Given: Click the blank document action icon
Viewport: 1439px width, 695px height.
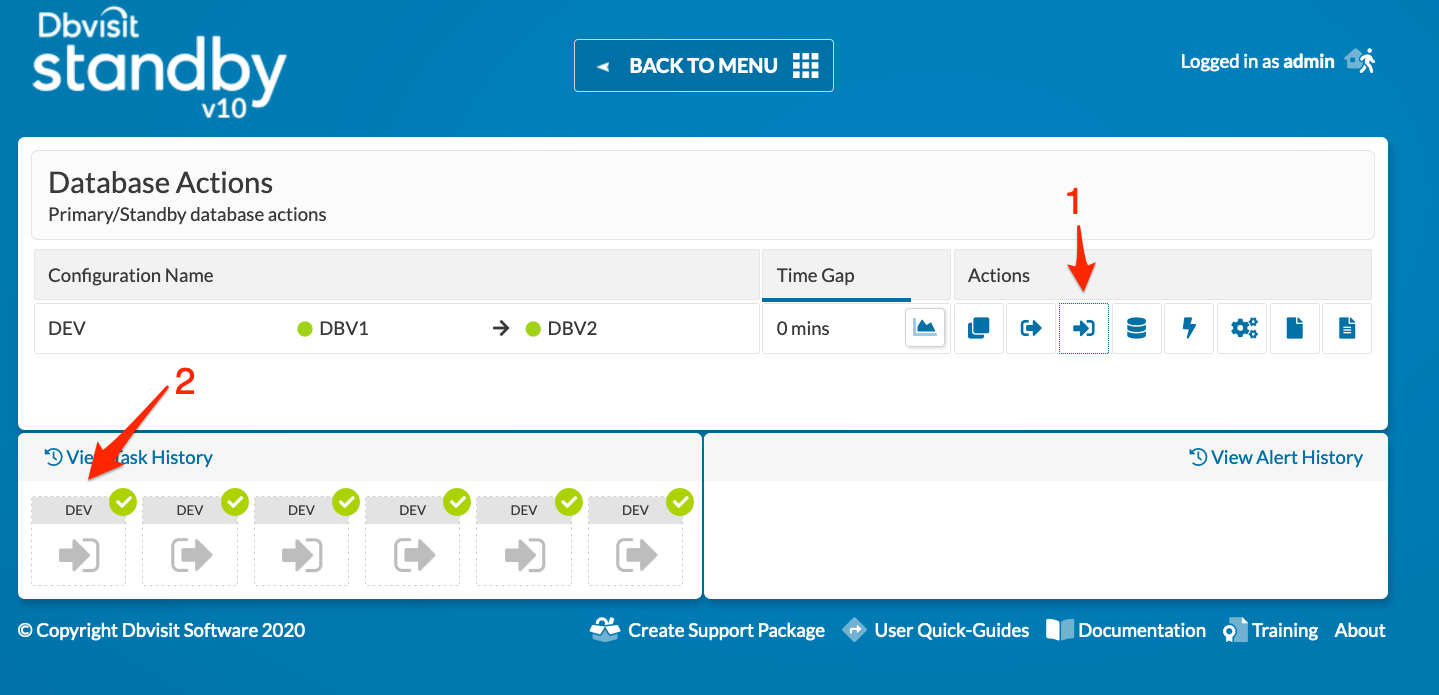Looking at the screenshot, I should tap(1295, 328).
